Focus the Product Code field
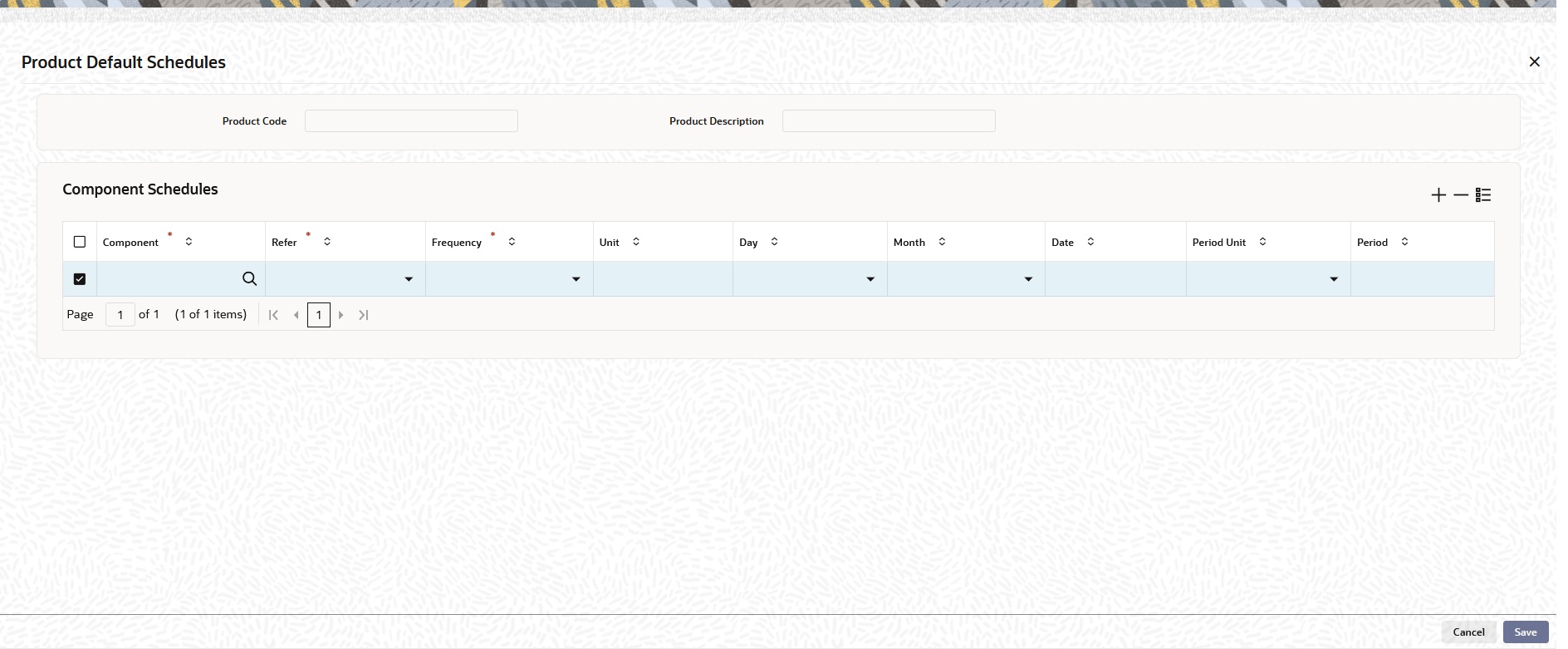Image resolution: width=1568 pixels, height=649 pixels. (411, 121)
